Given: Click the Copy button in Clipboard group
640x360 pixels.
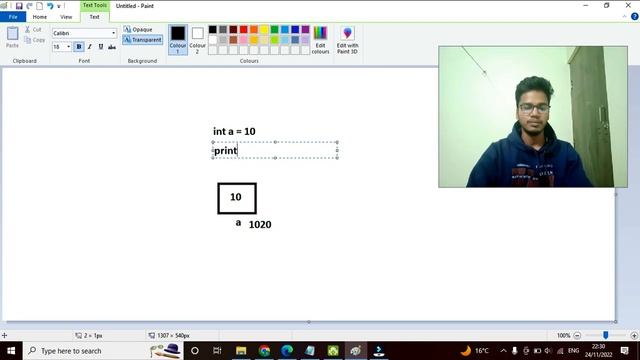Looking at the screenshot, I should click(35, 40).
